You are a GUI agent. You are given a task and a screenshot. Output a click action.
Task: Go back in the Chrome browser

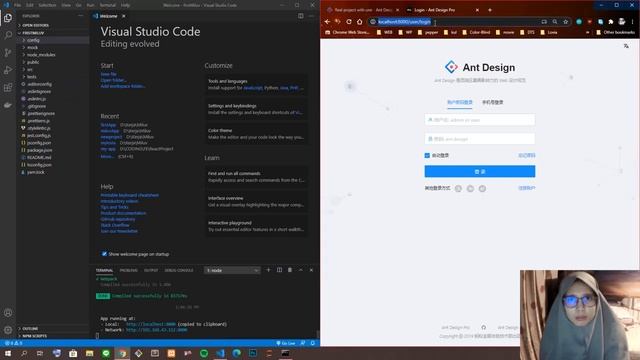tap(327, 22)
